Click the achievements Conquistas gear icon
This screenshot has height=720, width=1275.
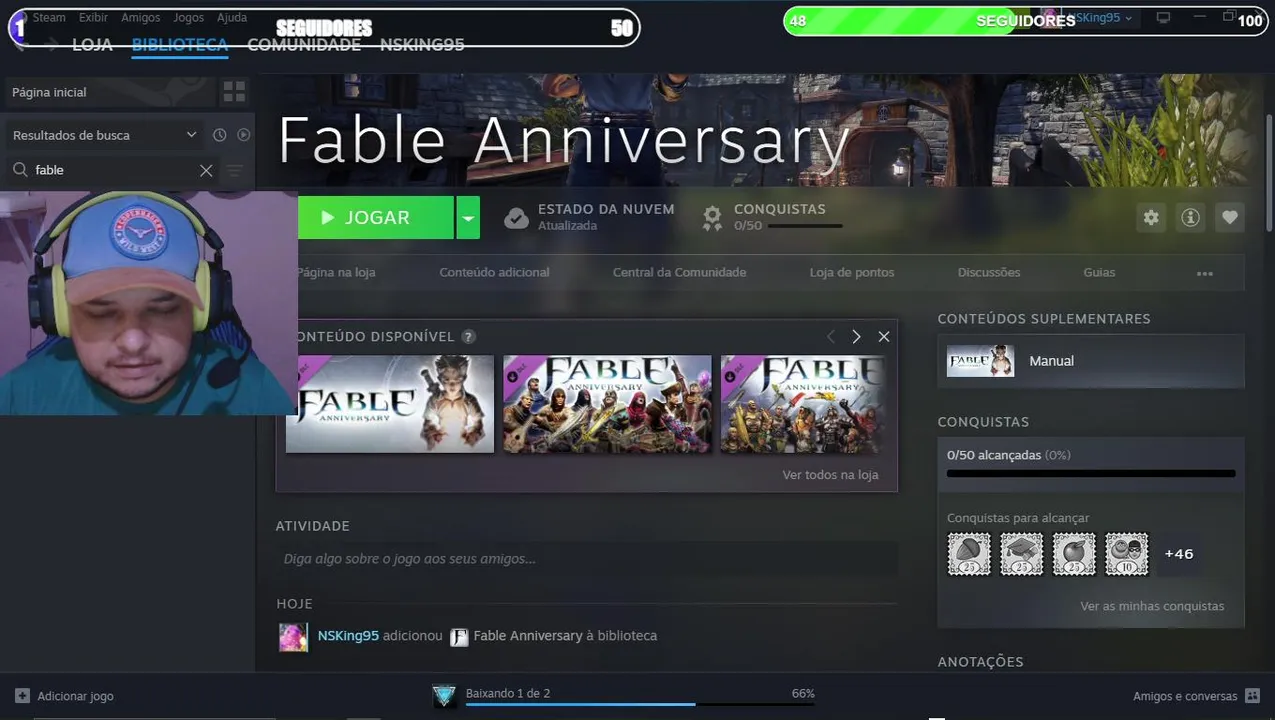pos(712,217)
